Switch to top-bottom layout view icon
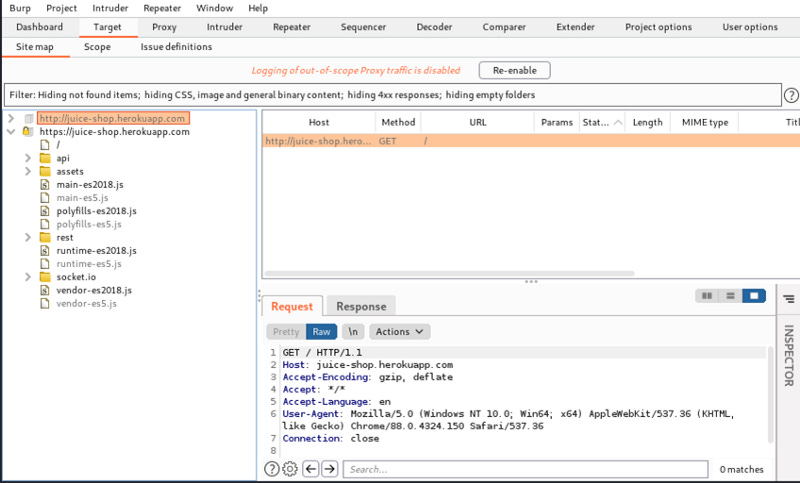The image size is (800, 483). [x=731, y=296]
